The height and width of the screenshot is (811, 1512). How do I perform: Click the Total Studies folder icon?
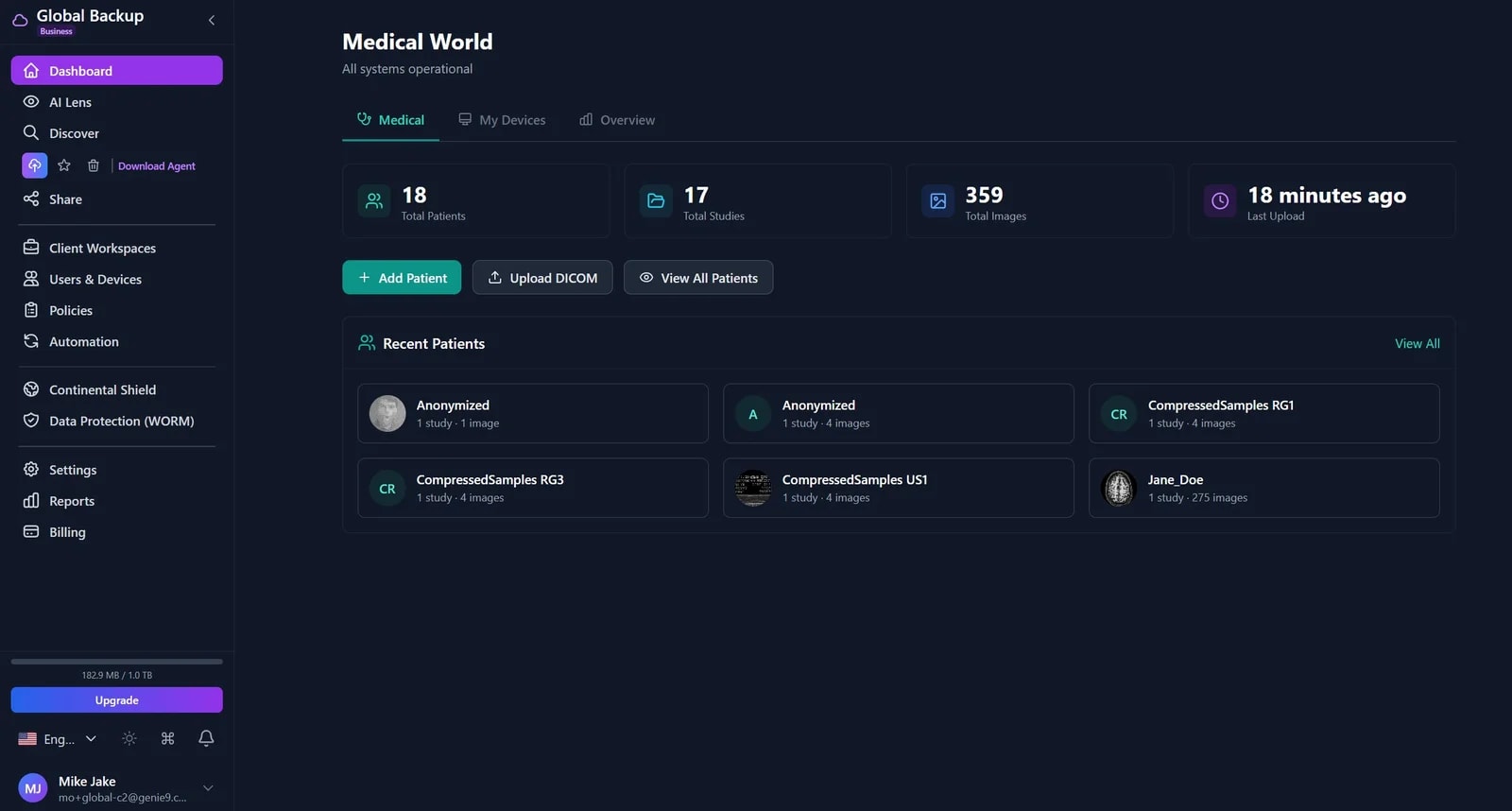(656, 200)
